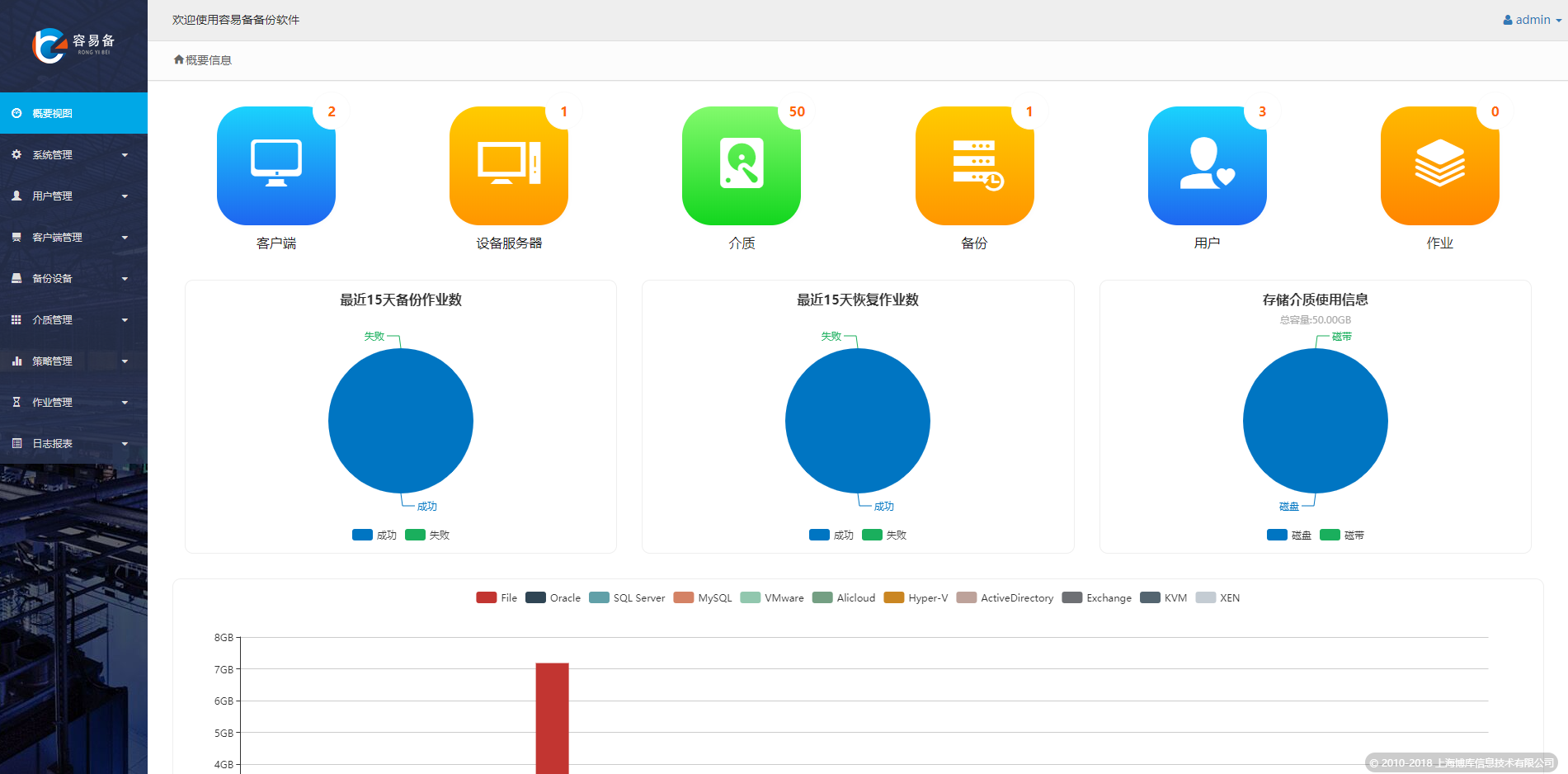Expand the 客户端管理 caret arrow

point(125,238)
